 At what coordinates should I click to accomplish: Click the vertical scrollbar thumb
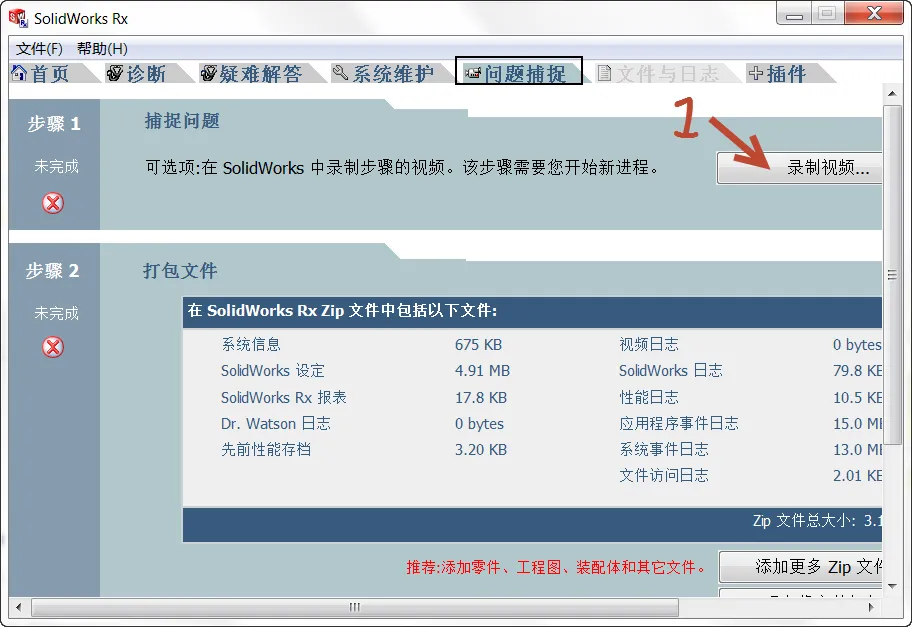[x=892, y=275]
